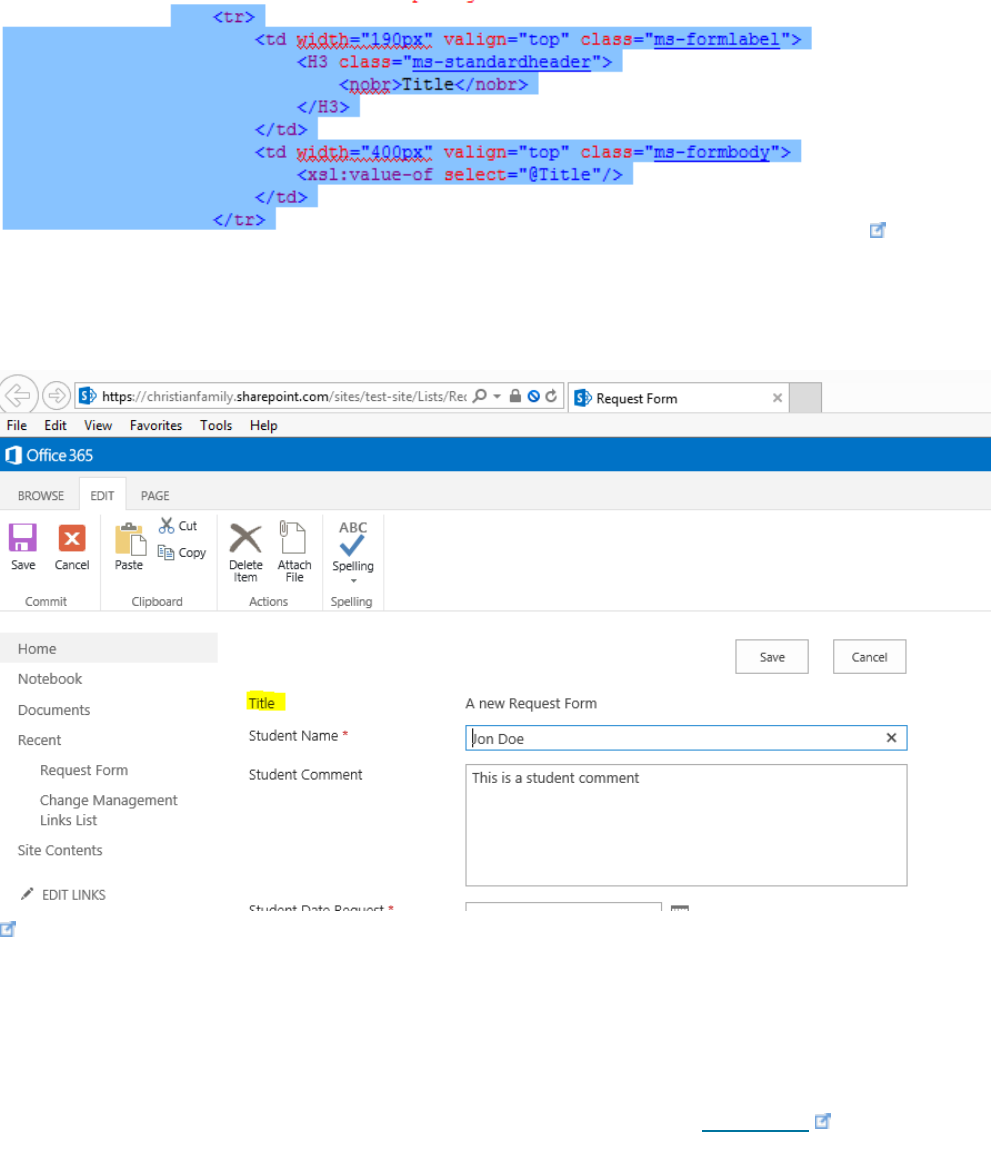Click the SharePoint site icon in address bar
Image resolution: width=991 pixels, height=1166 pixels.
pyautogui.click(x=88, y=396)
